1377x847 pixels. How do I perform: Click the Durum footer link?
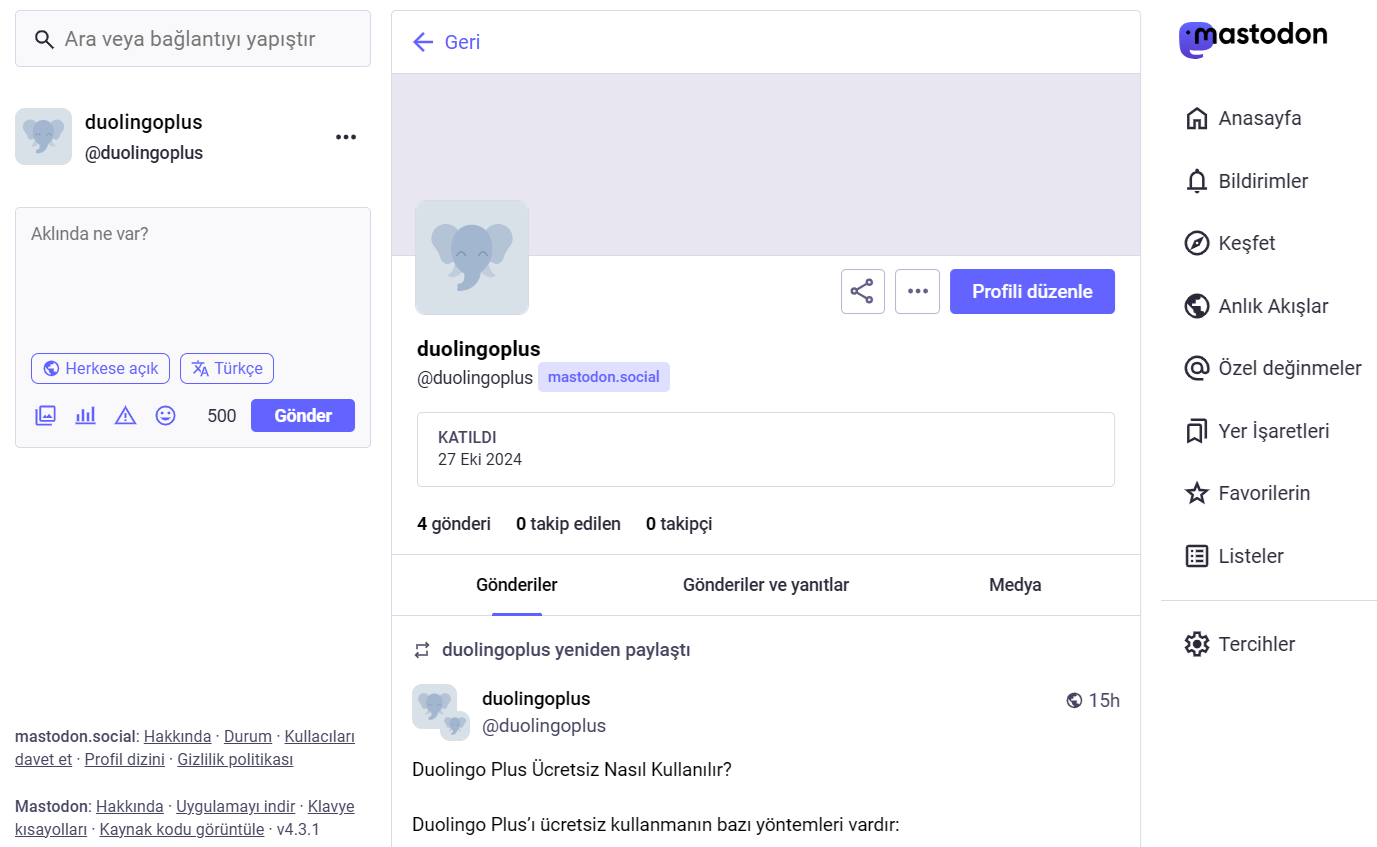point(248,737)
